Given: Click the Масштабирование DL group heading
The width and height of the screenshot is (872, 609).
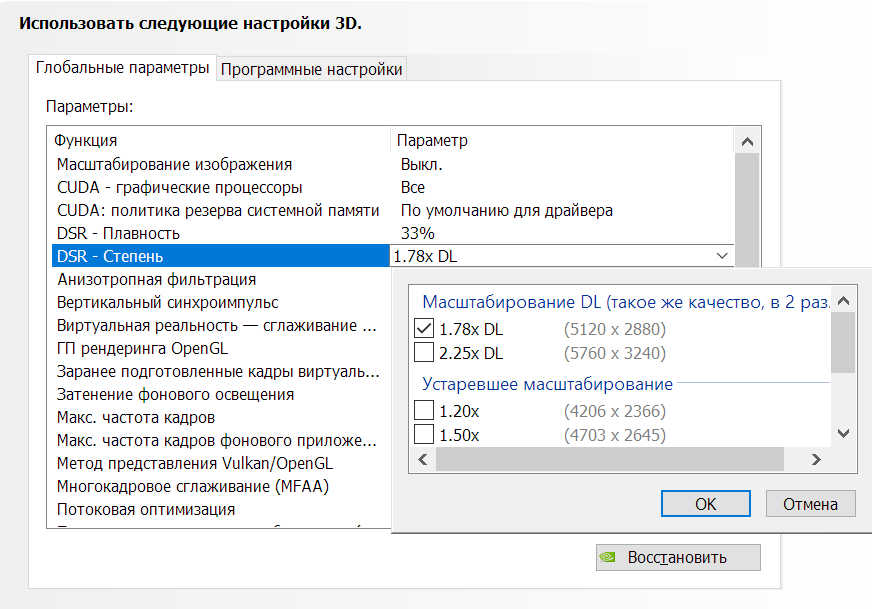Looking at the screenshot, I should tap(626, 301).
